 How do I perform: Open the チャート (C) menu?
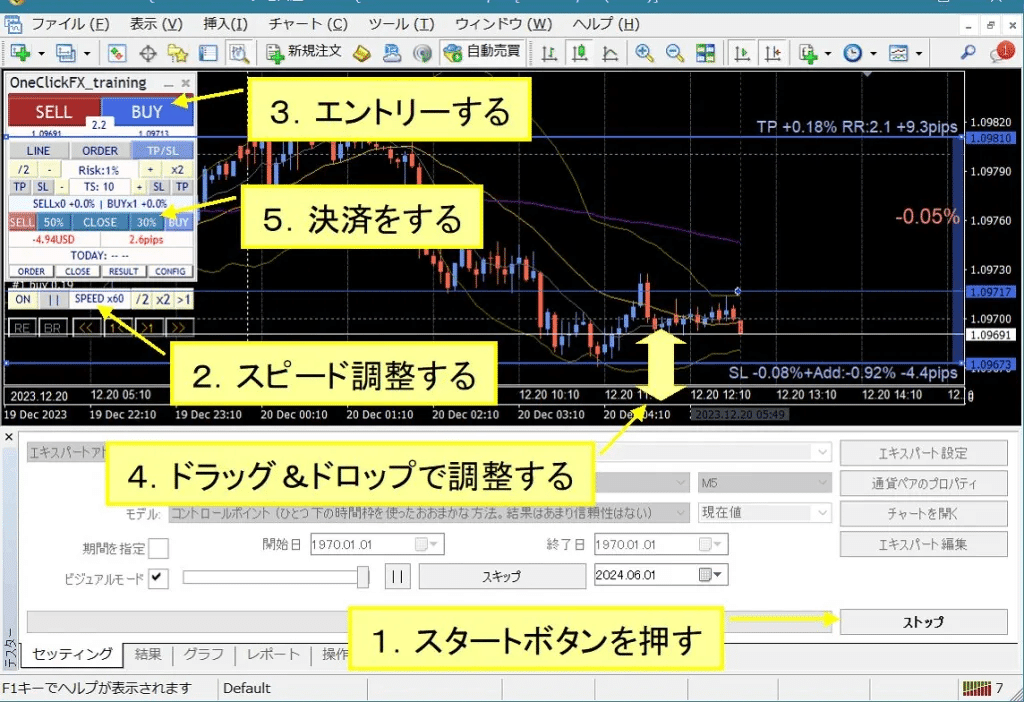[x=308, y=24]
